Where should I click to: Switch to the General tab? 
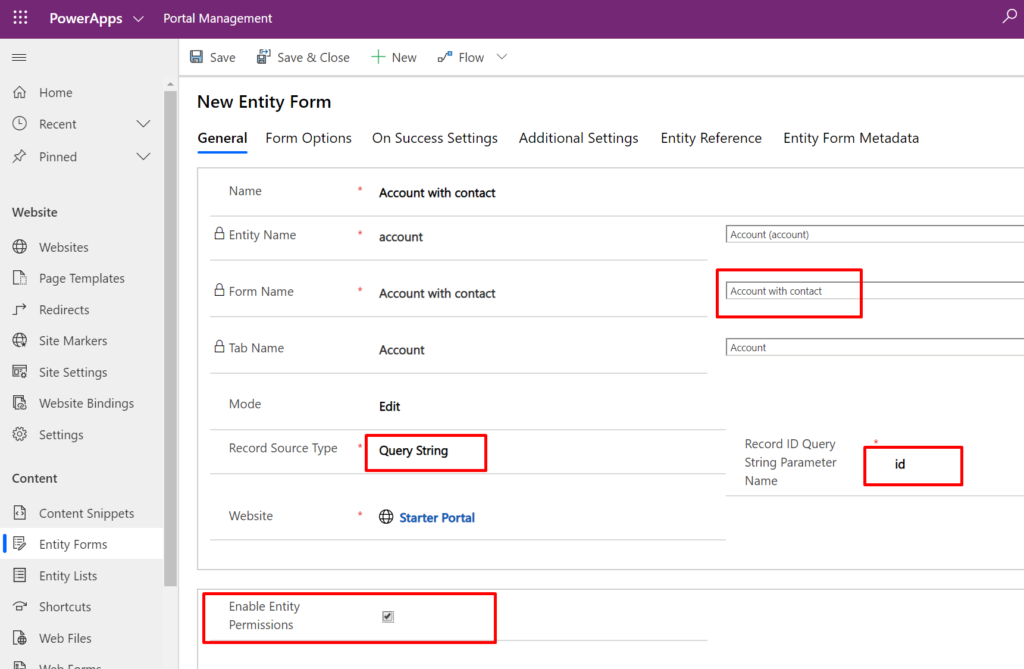[x=222, y=139]
